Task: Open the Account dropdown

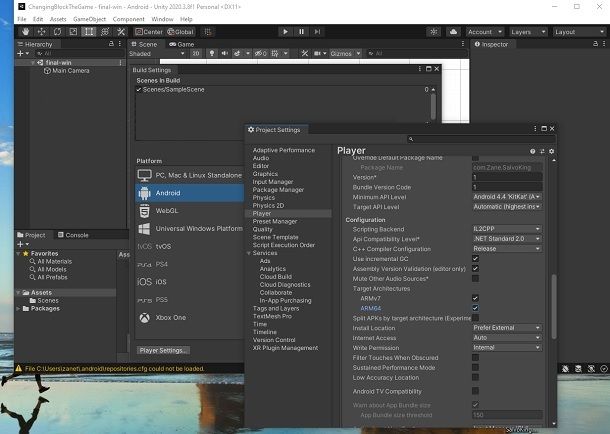Action: (x=485, y=32)
